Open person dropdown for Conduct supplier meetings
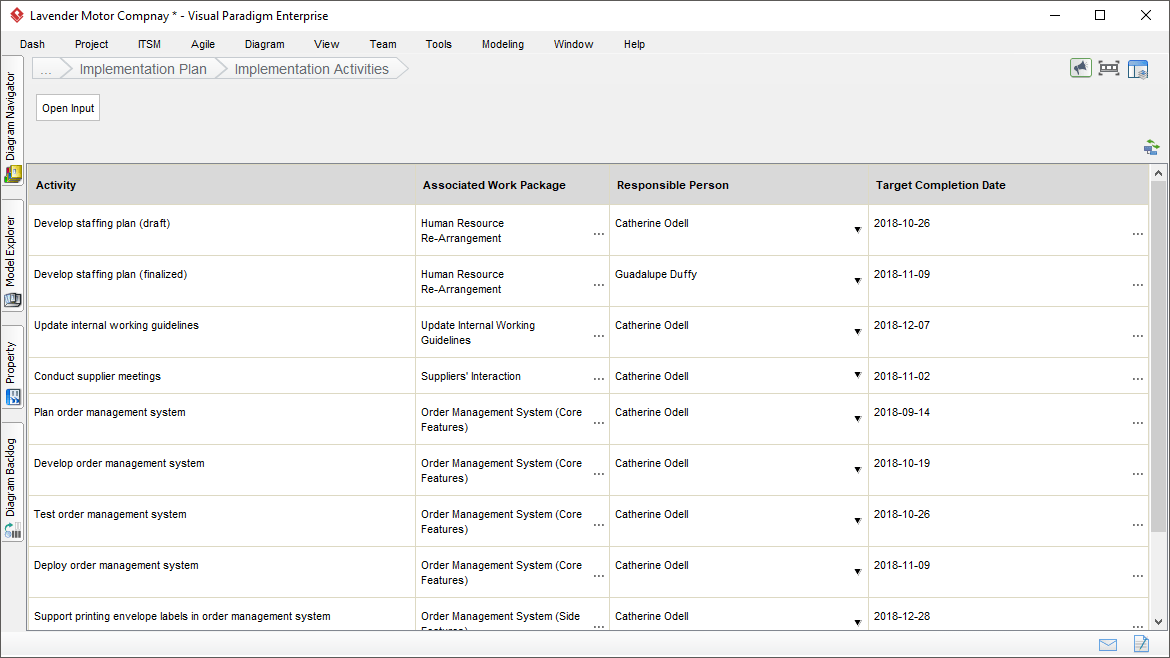Image resolution: width=1170 pixels, height=658 pixels. coord(857,375)
